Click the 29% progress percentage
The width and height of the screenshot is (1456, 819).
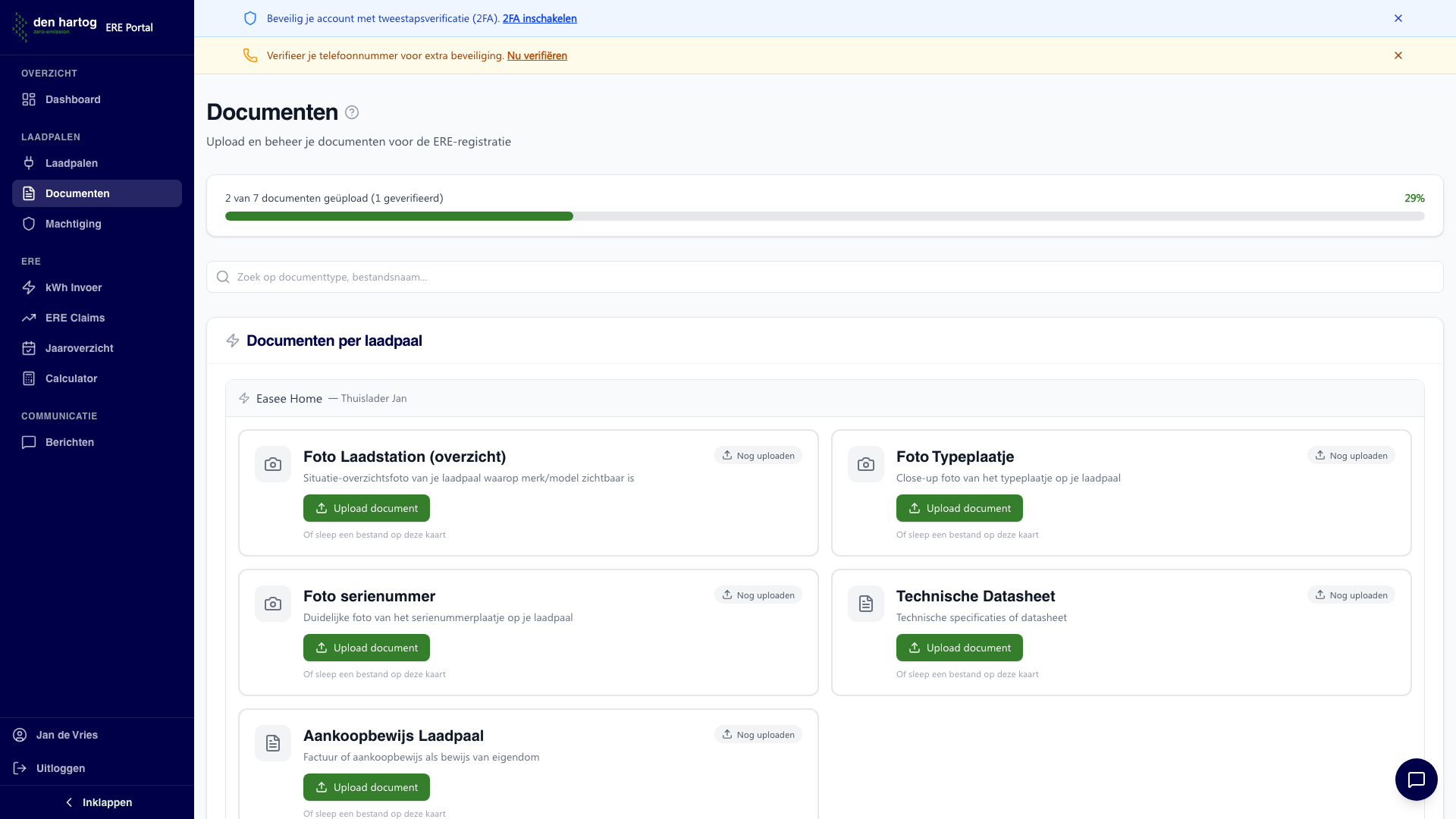coord(1414,198)
